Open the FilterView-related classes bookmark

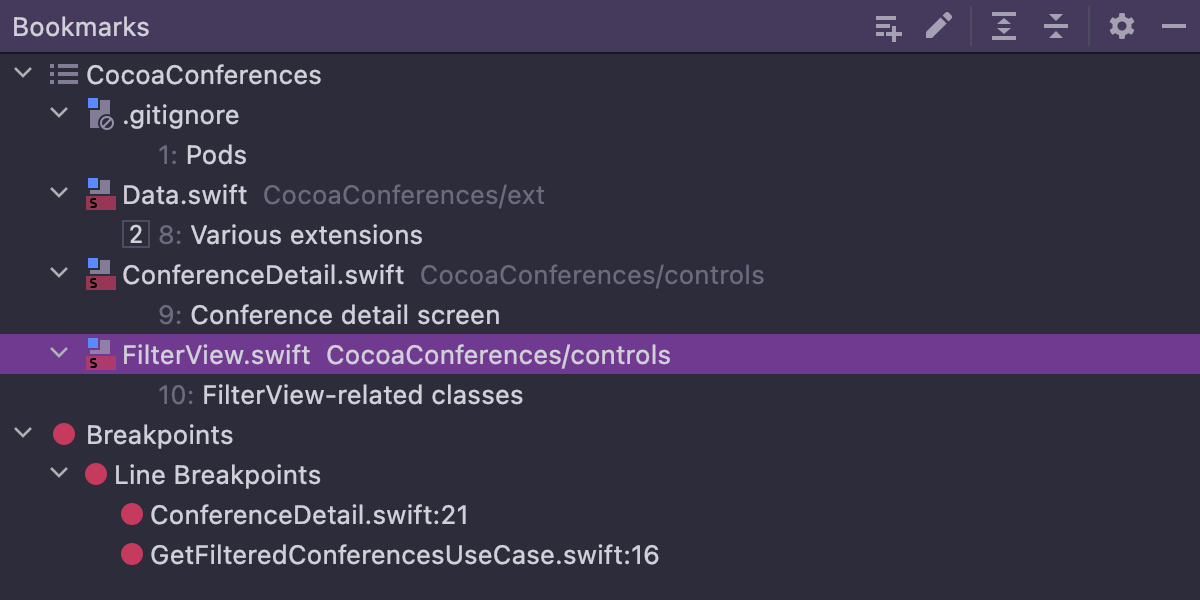coord(362,395)
